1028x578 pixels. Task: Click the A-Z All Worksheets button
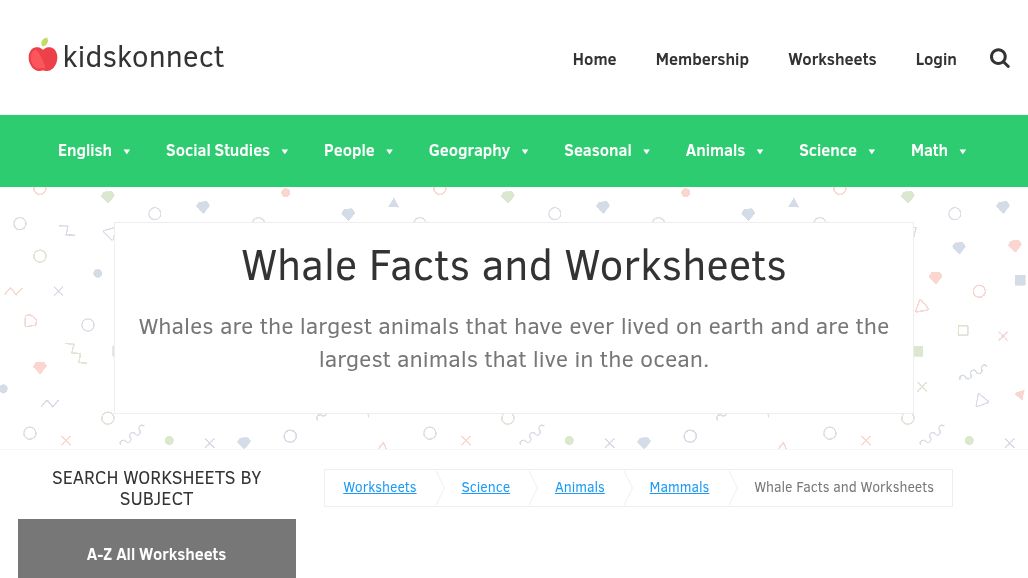(156, 554)
